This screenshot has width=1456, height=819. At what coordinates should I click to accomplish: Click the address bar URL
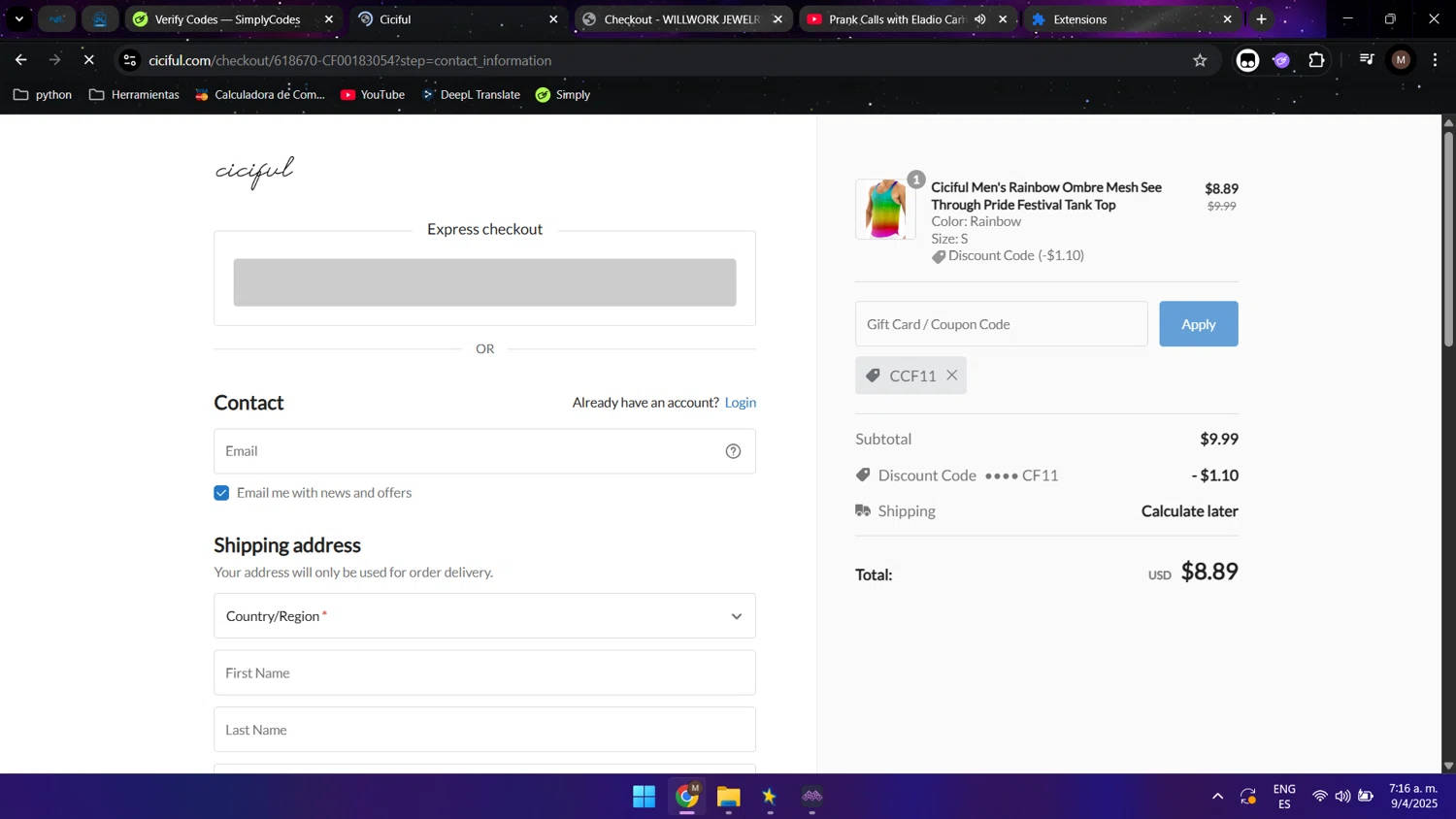click(350, 60)
